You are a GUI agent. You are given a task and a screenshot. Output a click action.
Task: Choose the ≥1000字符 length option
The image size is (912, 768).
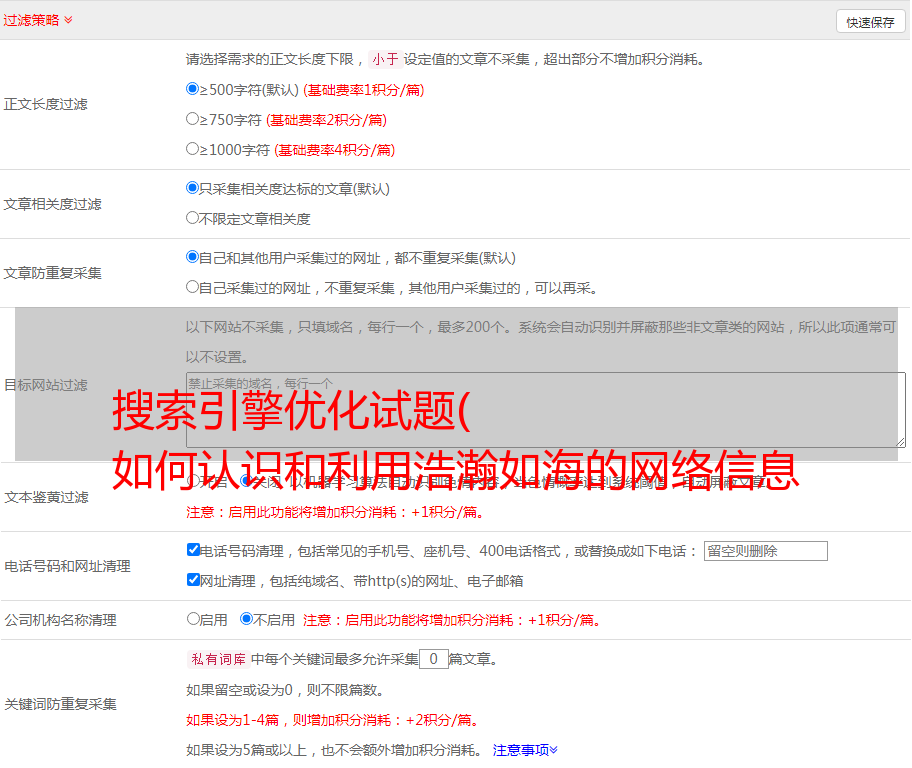tap(193, 149)
